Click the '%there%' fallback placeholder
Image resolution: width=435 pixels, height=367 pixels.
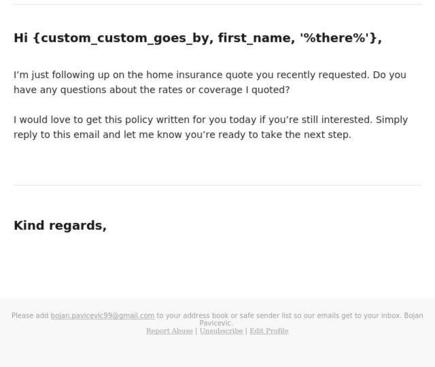(335, 38)
